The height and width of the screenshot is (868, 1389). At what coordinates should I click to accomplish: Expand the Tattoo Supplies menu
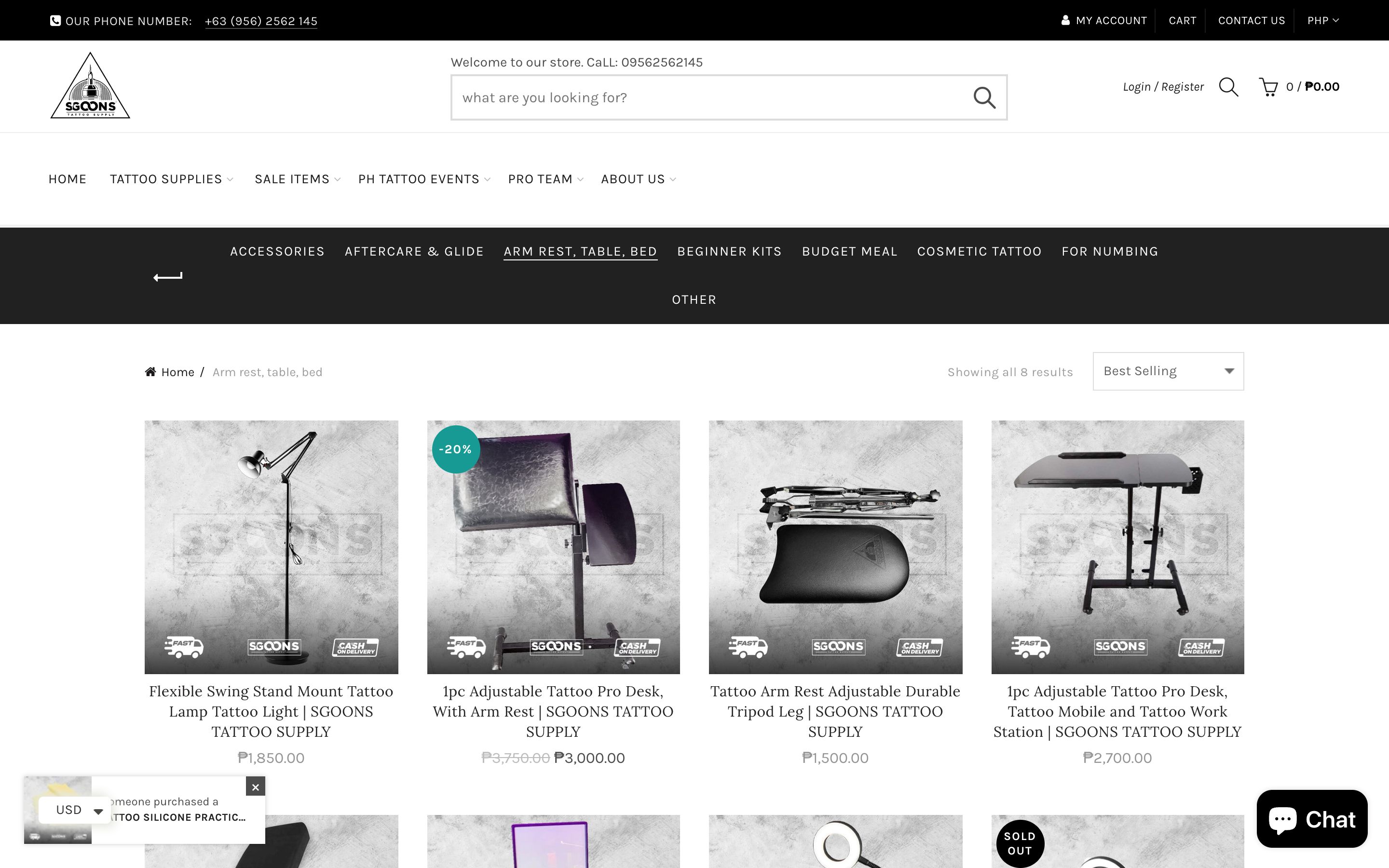click(x=171, y=179)
